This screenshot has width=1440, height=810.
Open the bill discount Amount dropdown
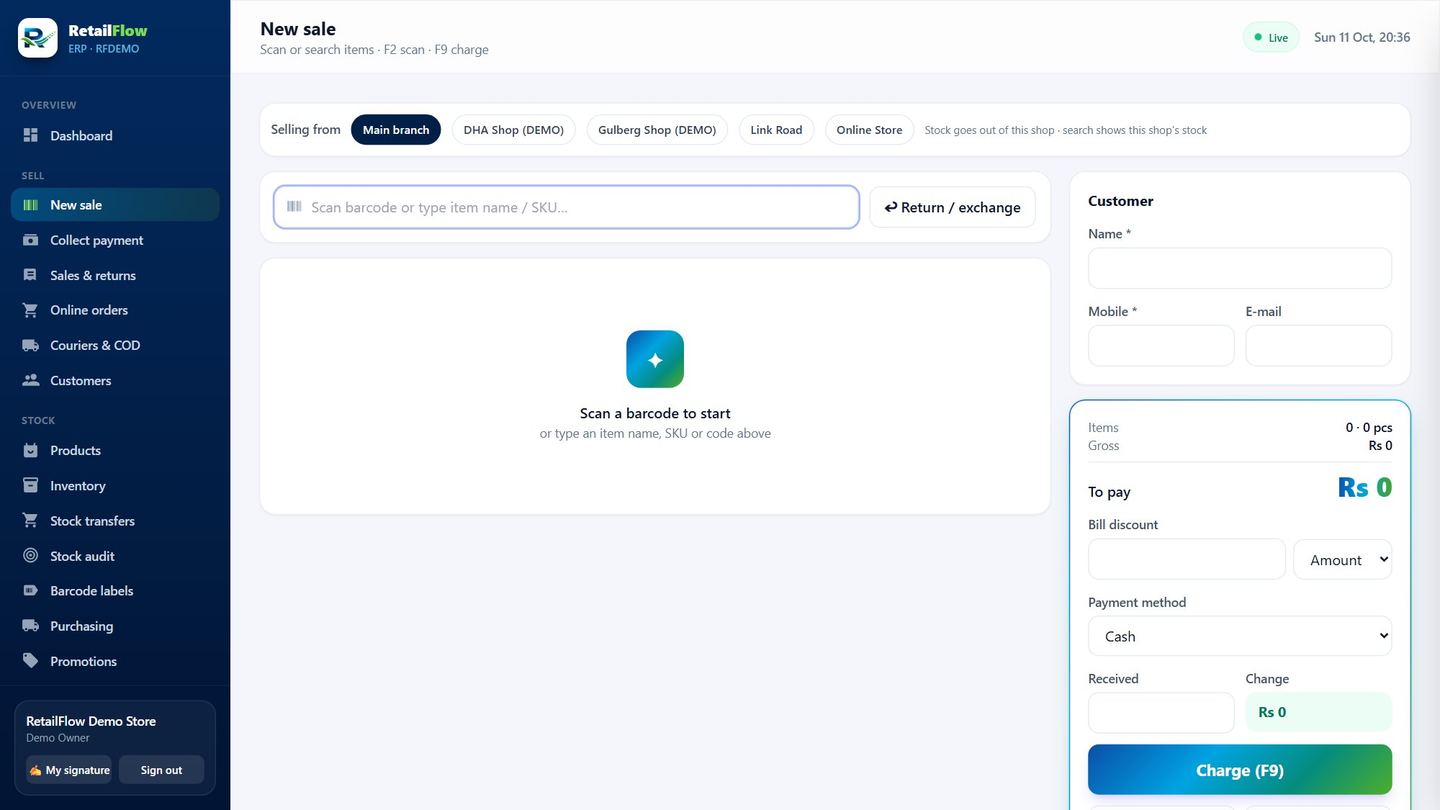pyautogui.click(x=1343, y=560)
